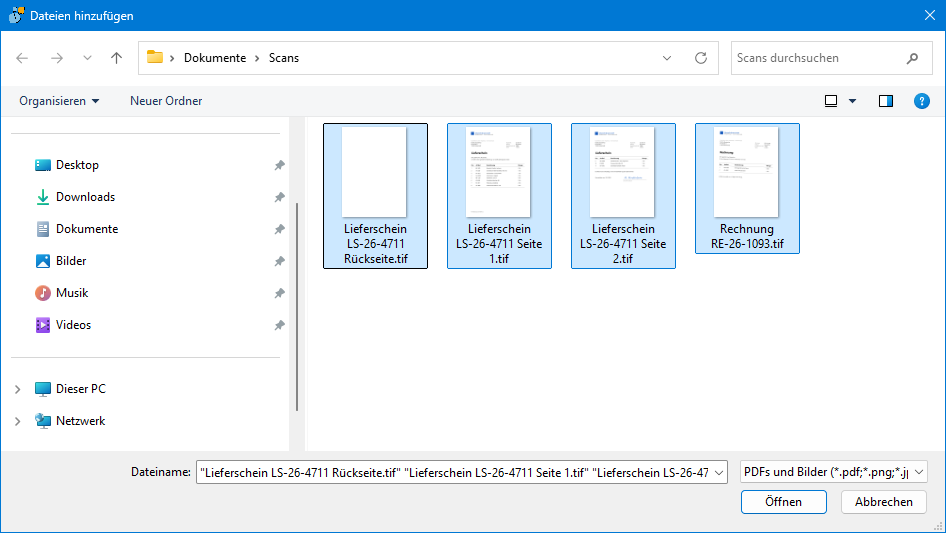Close the 'Dateien hinzufügen' dialog
946x533 pixels.
930,15
